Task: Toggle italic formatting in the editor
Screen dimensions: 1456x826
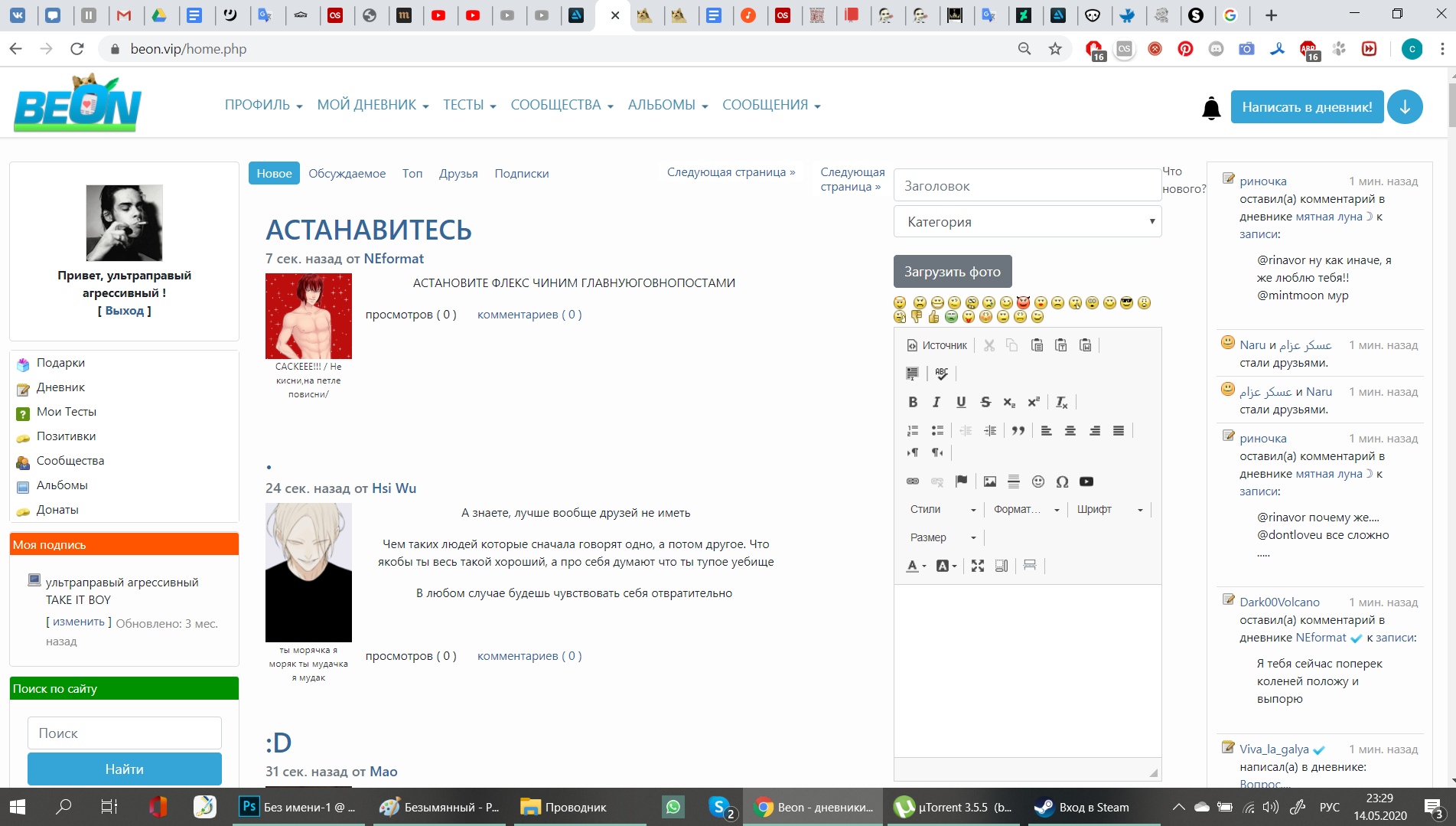Action: click(936, 402)
